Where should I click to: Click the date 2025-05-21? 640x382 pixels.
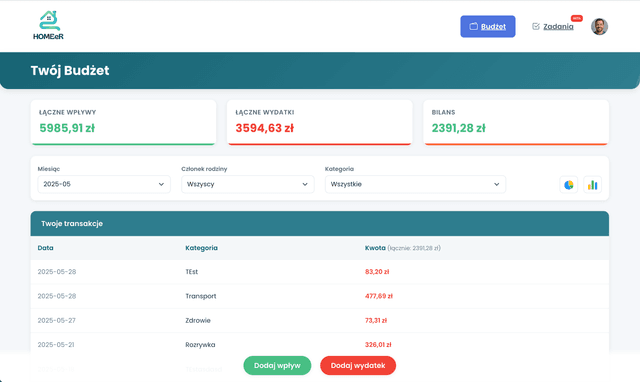(56, 345)
